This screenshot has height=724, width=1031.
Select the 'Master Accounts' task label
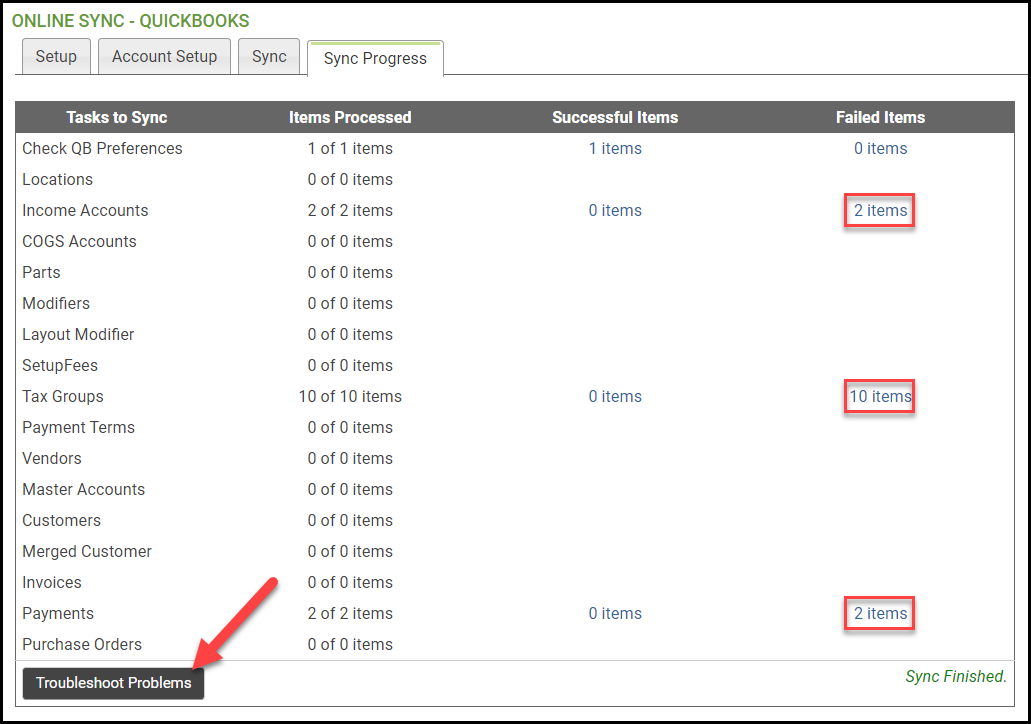[84, 489]
